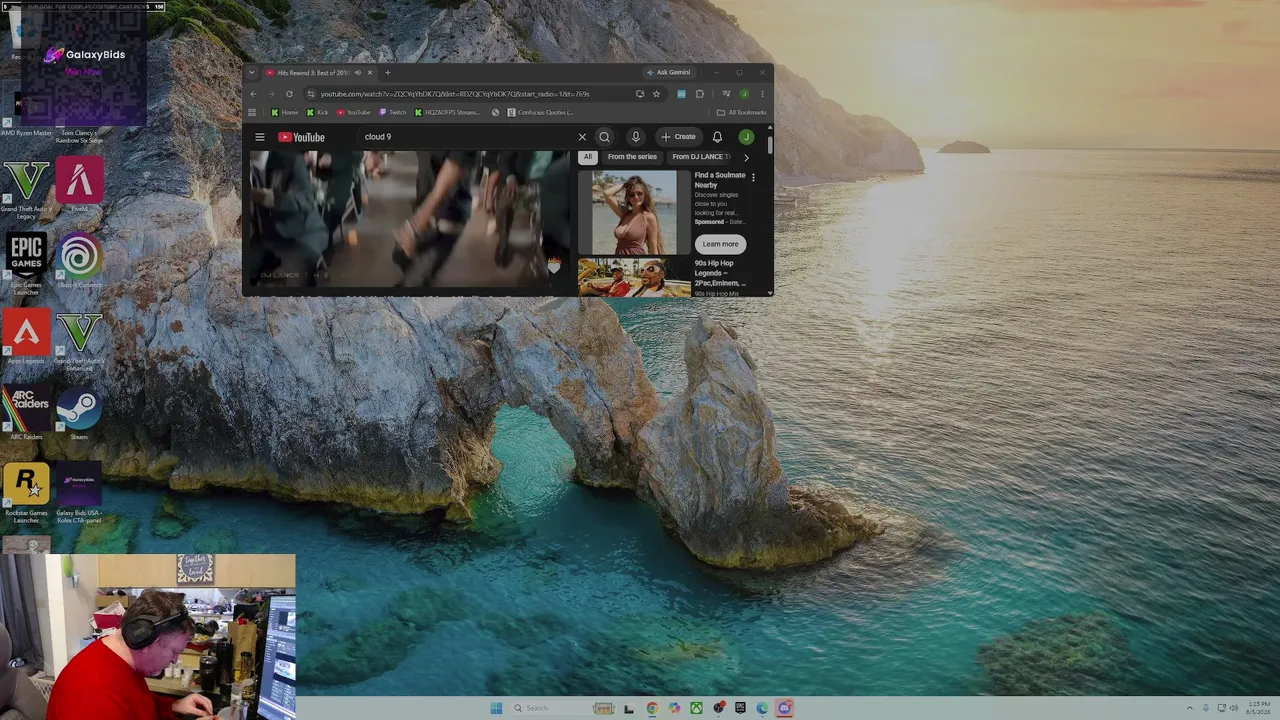The image size is (1280, 720).
Task: Show hidden system tray icons
Action: tap(1189, 708)
